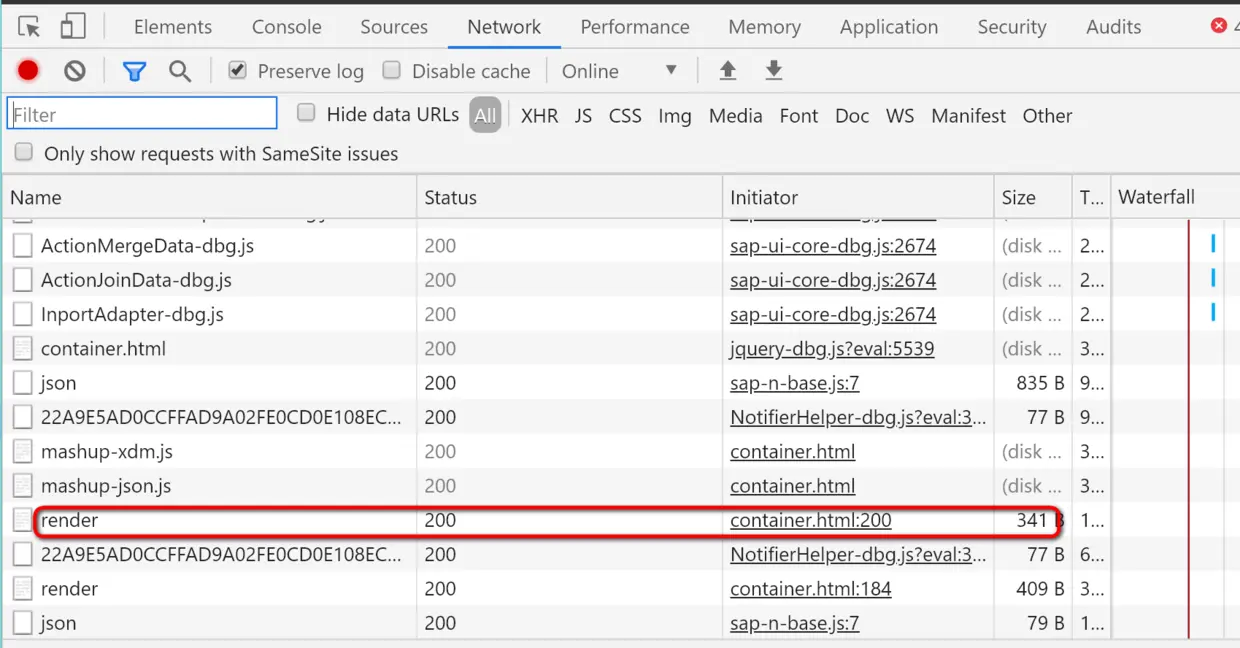Click the import HAR upload arrow icon

[x=728, y=70]
